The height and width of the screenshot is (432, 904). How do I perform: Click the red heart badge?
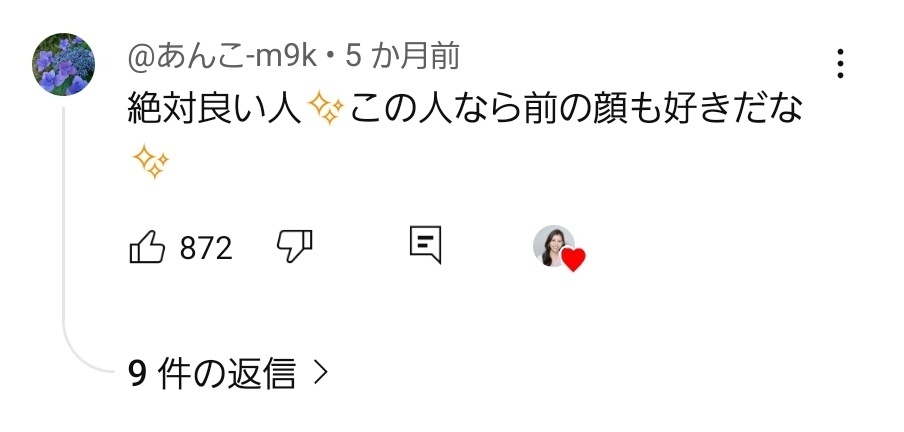(573, 260)
